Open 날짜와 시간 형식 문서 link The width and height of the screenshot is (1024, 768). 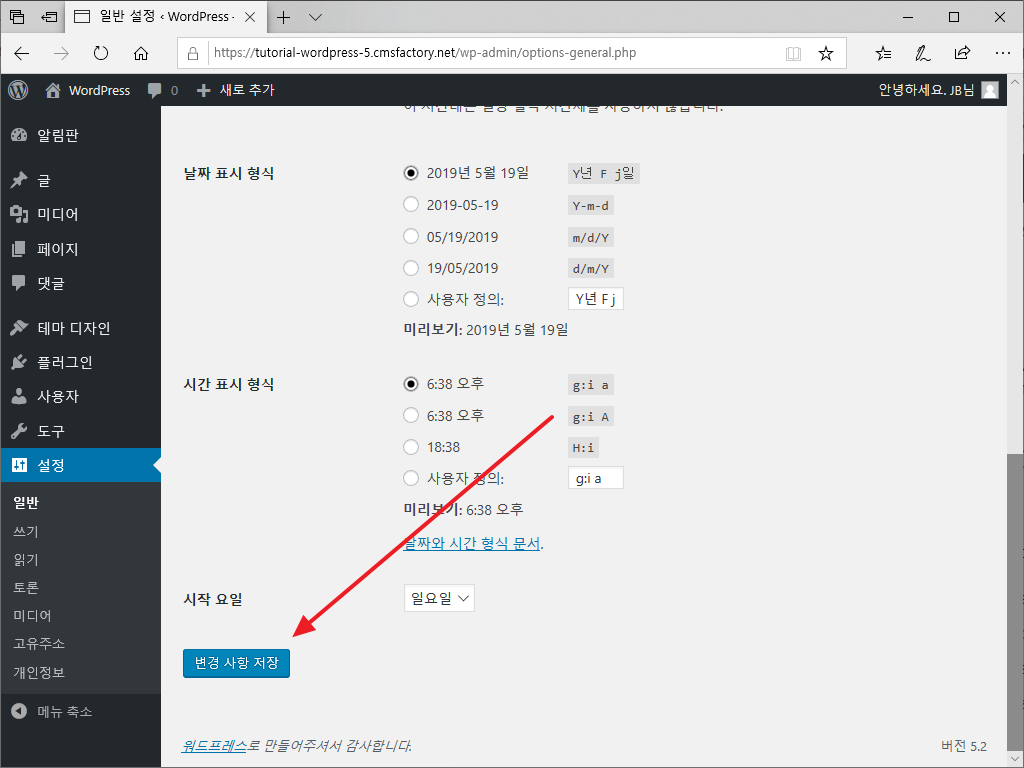pyautogui.click(x=472, y=543)
